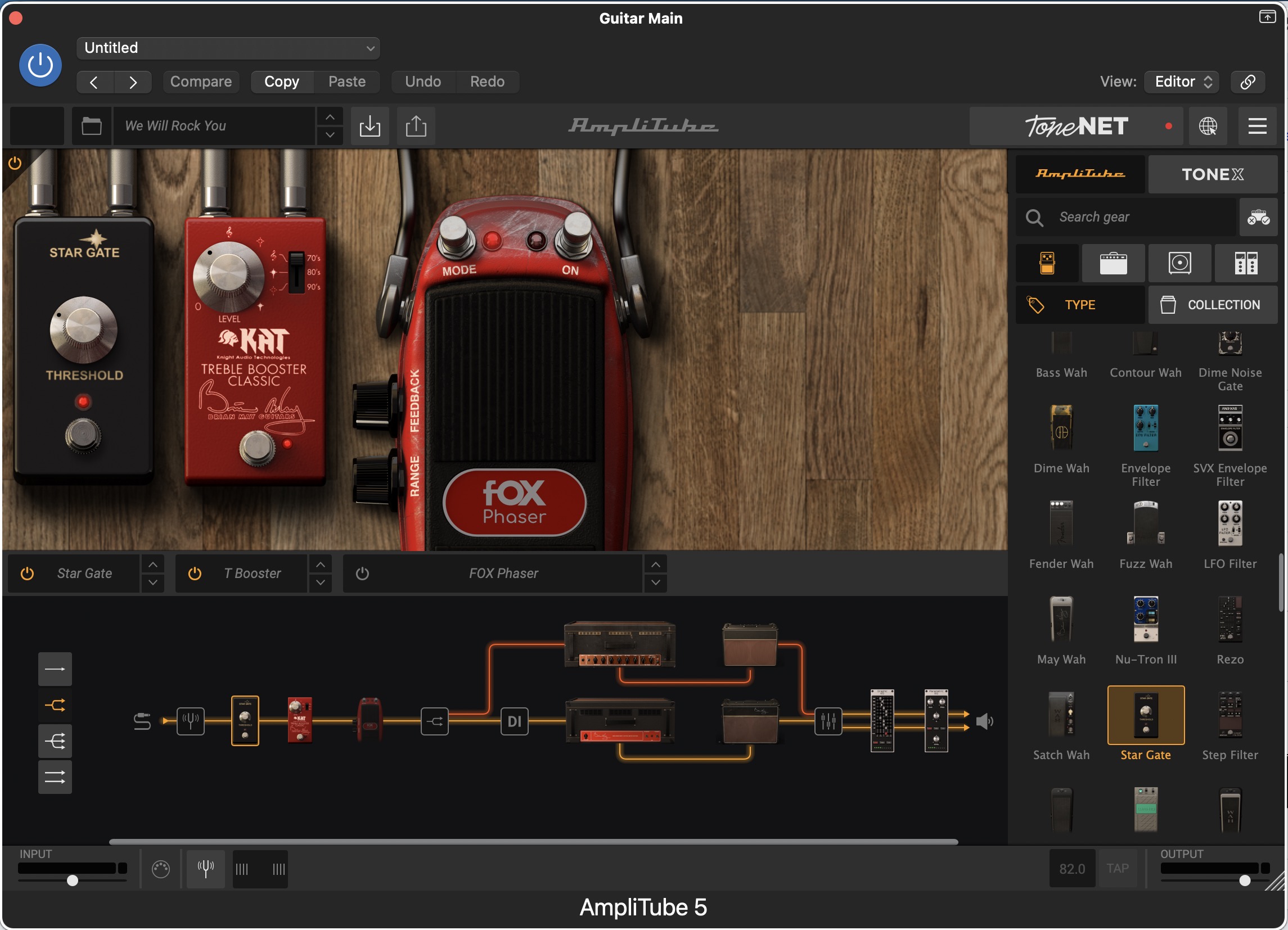The image size is (1288, 930).
Task: Click the TAP tempo button
Action: pyautogui.click(x=1117, y=869)
